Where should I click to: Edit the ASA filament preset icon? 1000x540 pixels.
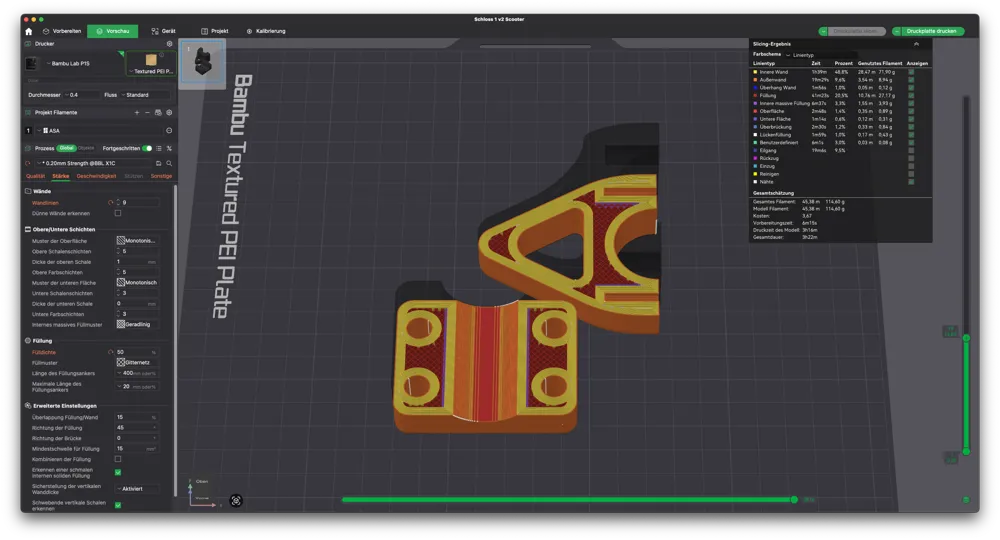tap(169, 131)
